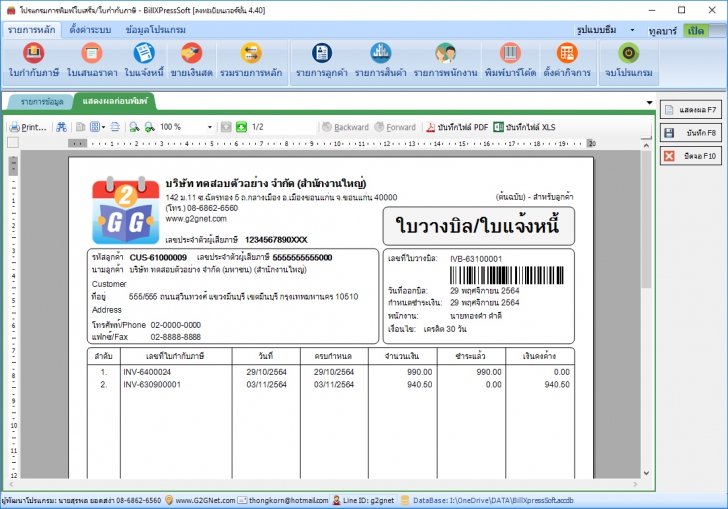Click the page setup lines icon
Screen dimensions: 728x509
[x=115, y=127]
